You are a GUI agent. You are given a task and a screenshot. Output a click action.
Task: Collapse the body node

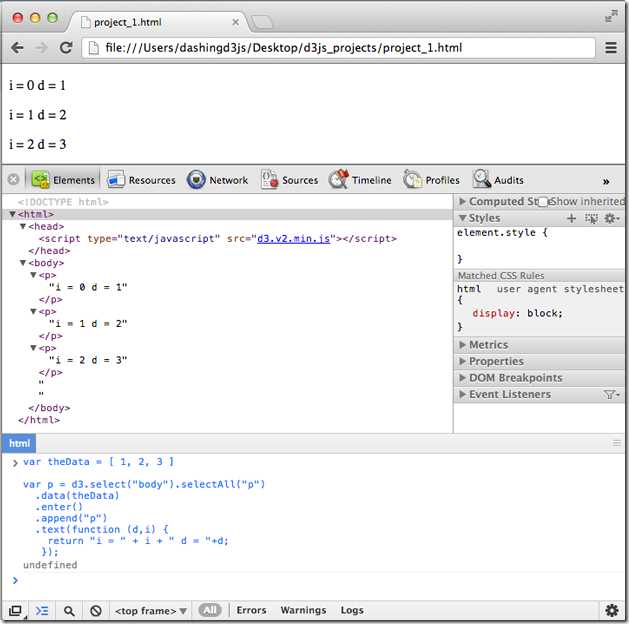23,263
